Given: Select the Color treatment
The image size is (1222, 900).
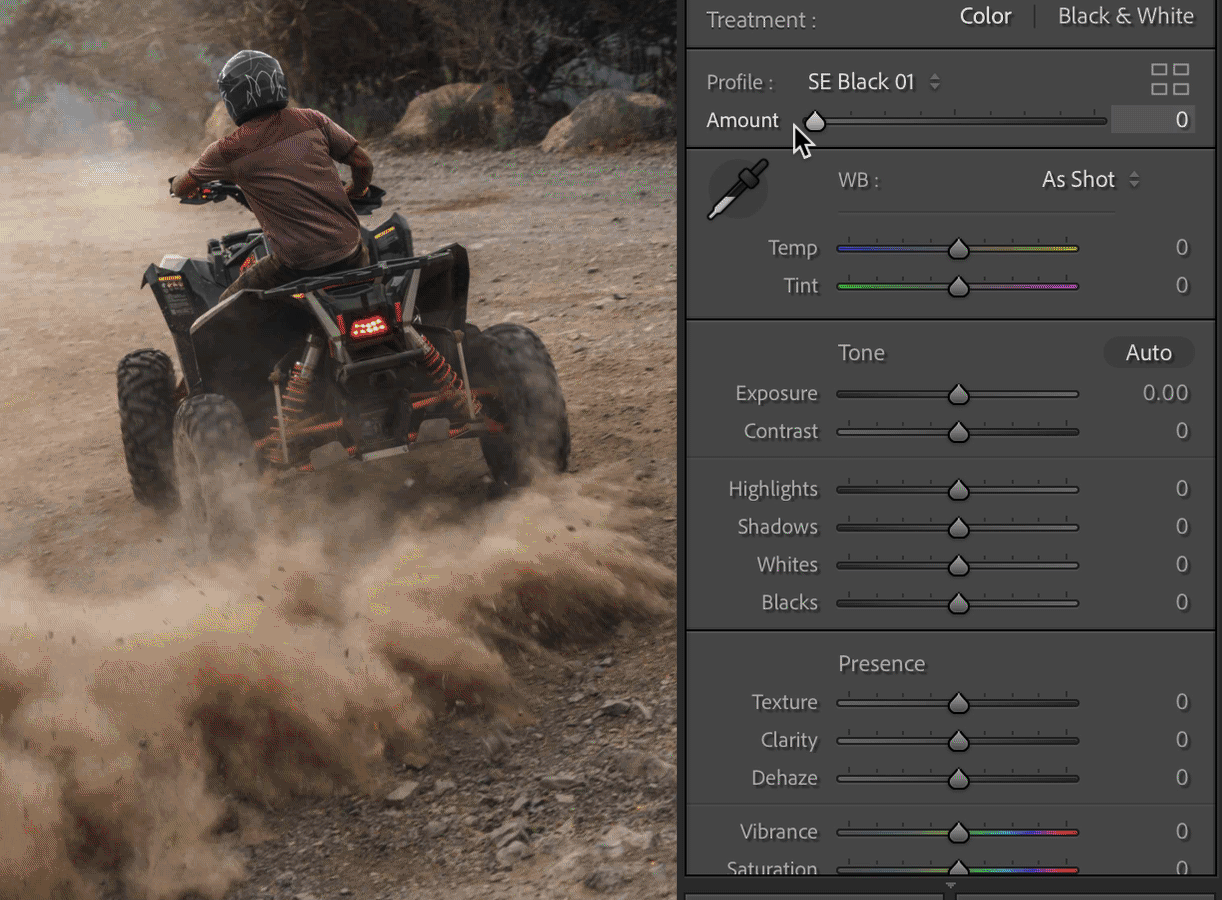Looking at the screenshot, I should pos(985,17).
